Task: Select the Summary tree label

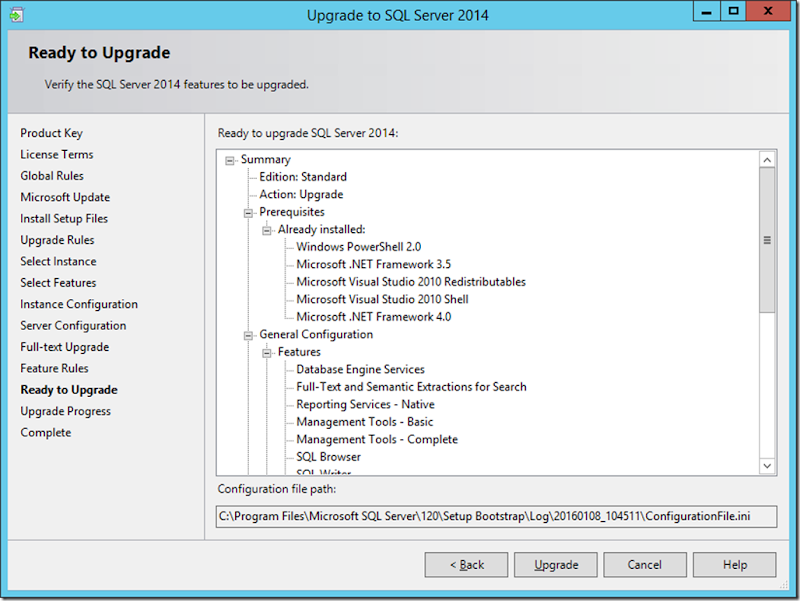Action: click(266, 160)
